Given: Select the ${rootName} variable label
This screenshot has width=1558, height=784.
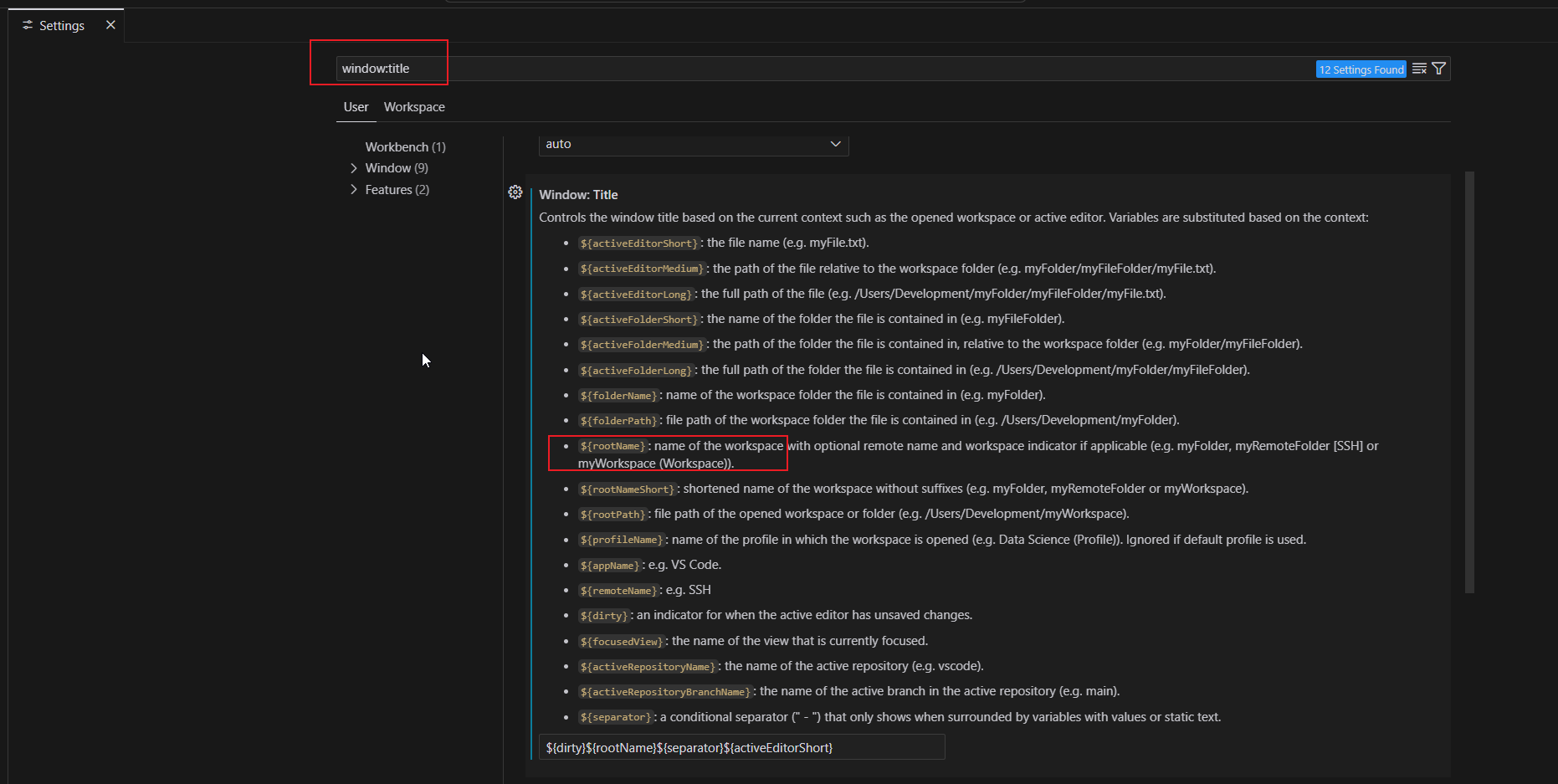Looking at the screenshot, I should pyautogui.click(x=612, y=446).
